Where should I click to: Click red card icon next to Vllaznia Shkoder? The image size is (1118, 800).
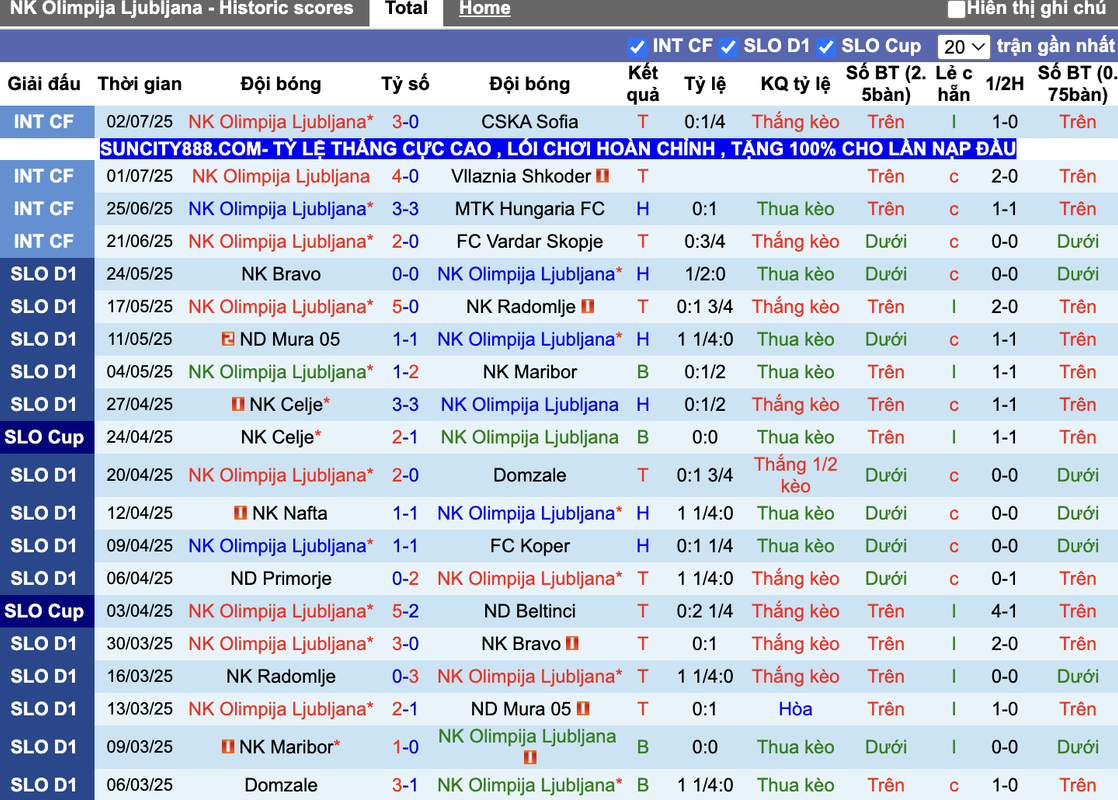coord(602,175)
